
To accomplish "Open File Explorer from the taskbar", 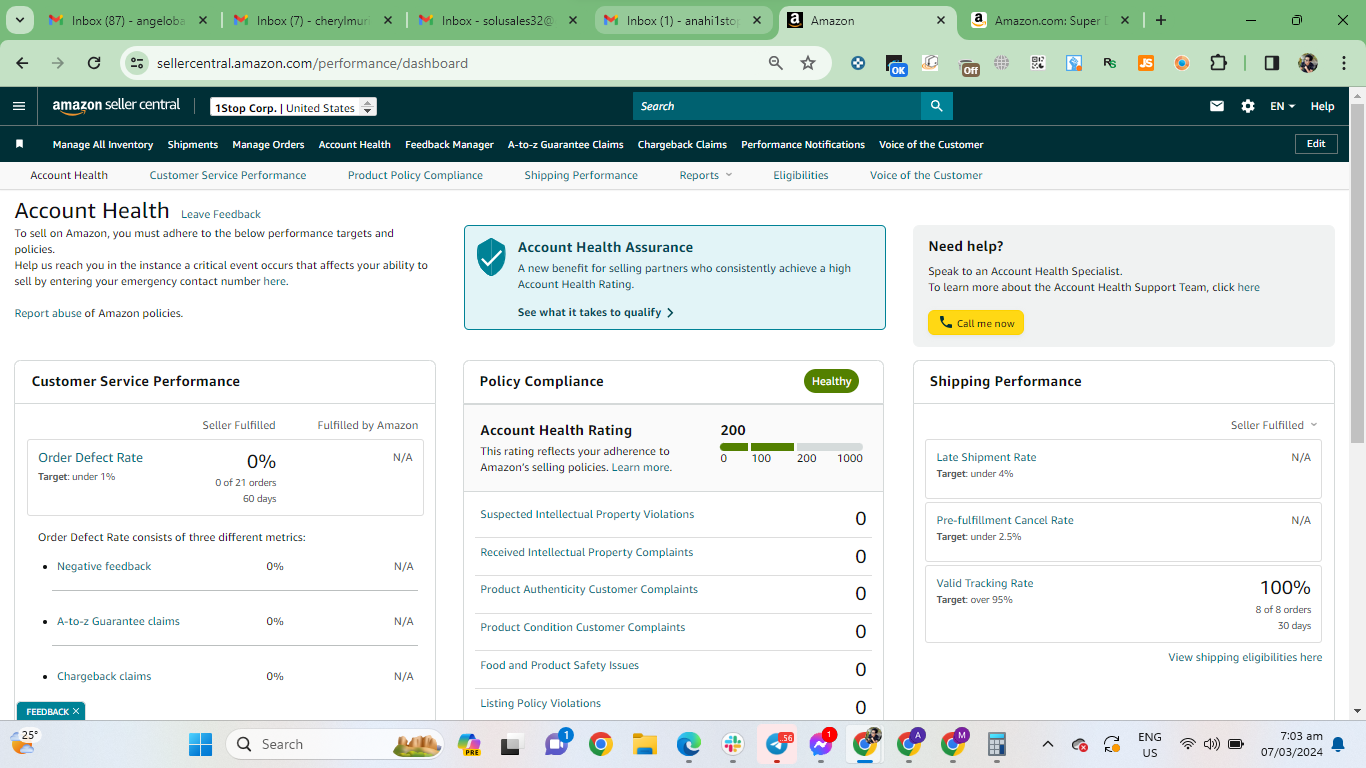I will [644, 744].
